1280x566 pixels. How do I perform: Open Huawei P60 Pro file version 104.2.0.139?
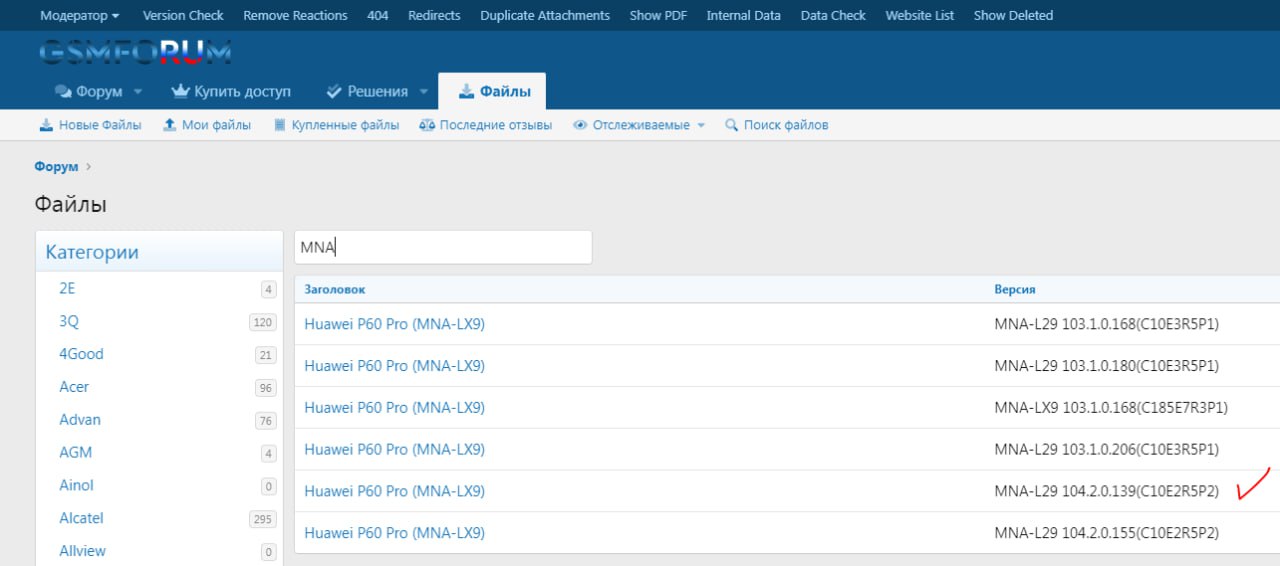point(394,491)
